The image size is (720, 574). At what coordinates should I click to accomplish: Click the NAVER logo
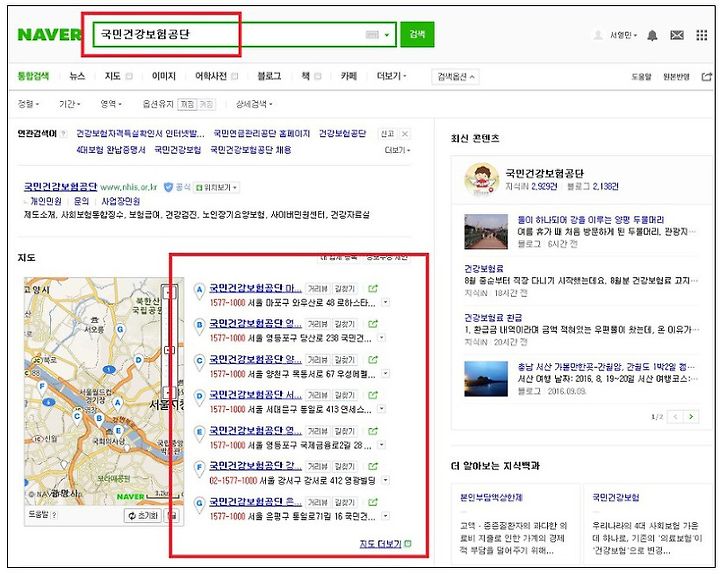[x=50, y=34]
